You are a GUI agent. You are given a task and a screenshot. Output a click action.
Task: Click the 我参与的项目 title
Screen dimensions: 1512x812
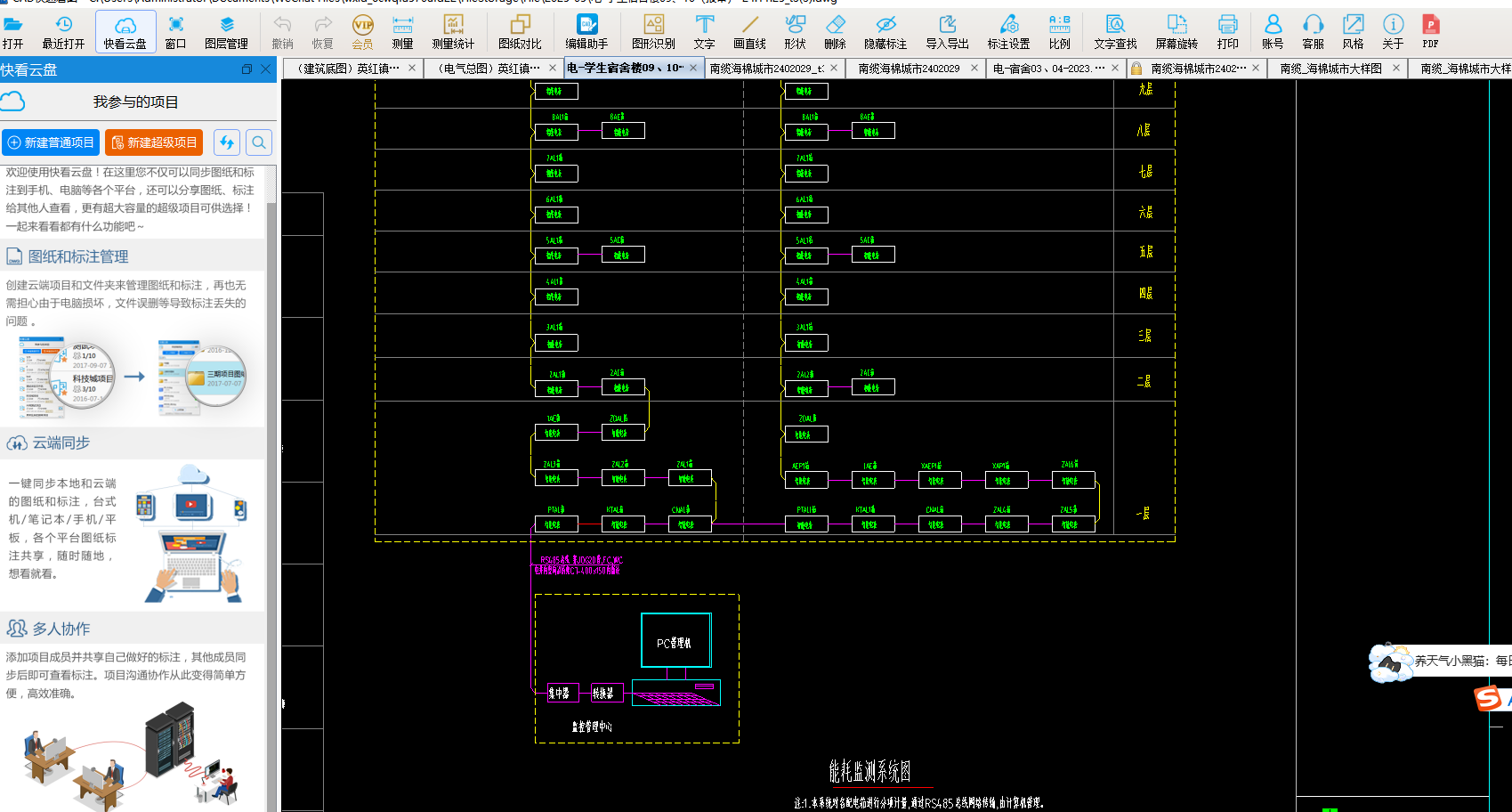pyautogui.click(x=135, y=102)
